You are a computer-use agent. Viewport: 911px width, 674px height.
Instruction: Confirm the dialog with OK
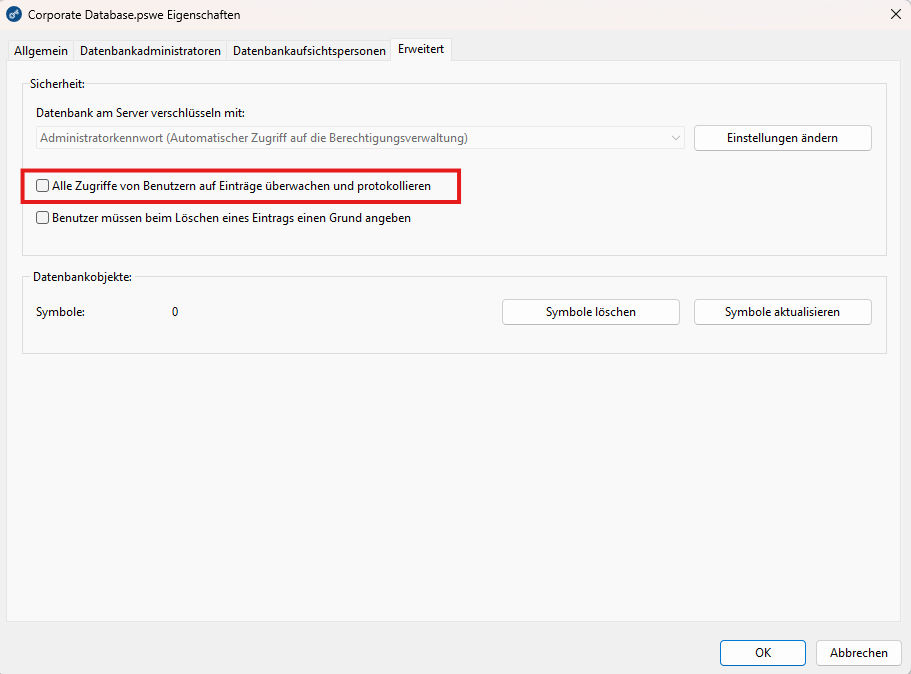(763, 653)
